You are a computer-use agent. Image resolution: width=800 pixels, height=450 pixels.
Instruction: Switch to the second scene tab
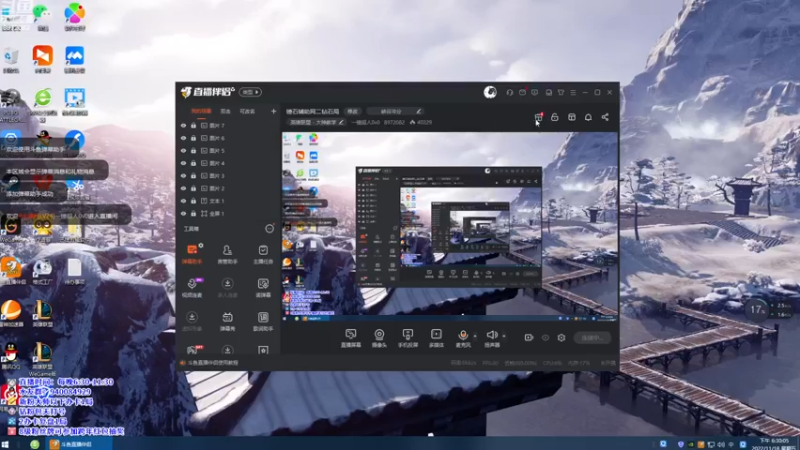(226, 111)
